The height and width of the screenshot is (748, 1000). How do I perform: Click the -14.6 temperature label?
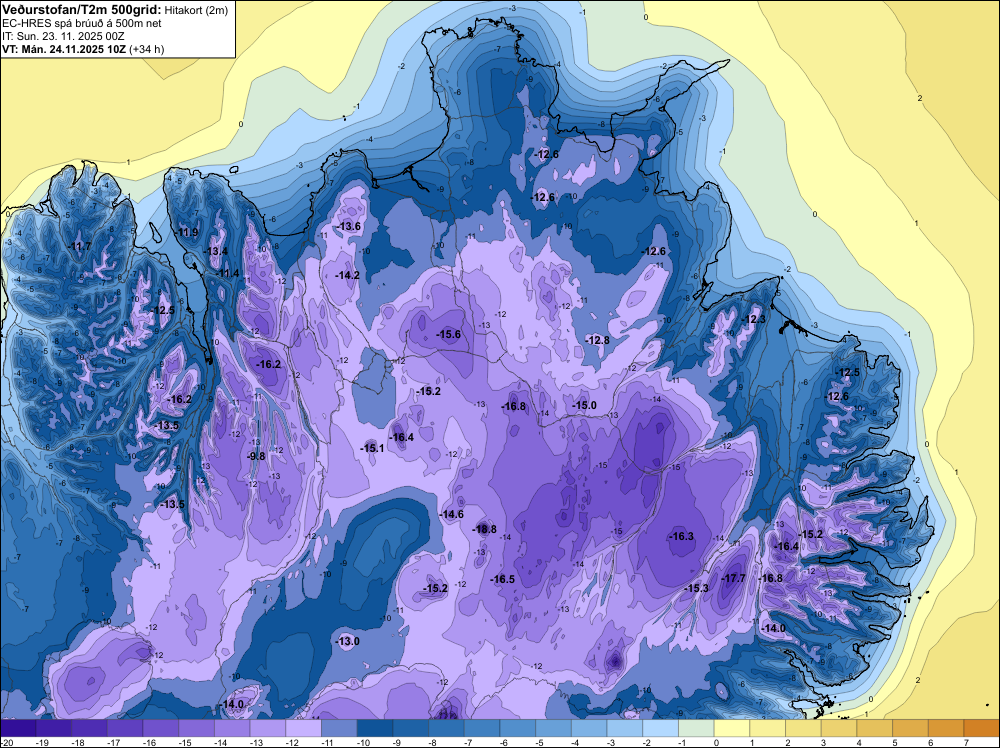pyautogui.click(x=451, y=515)
